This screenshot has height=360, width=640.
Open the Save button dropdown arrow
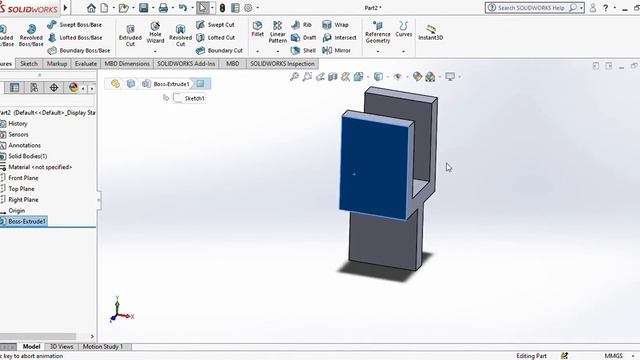point(153,8)
